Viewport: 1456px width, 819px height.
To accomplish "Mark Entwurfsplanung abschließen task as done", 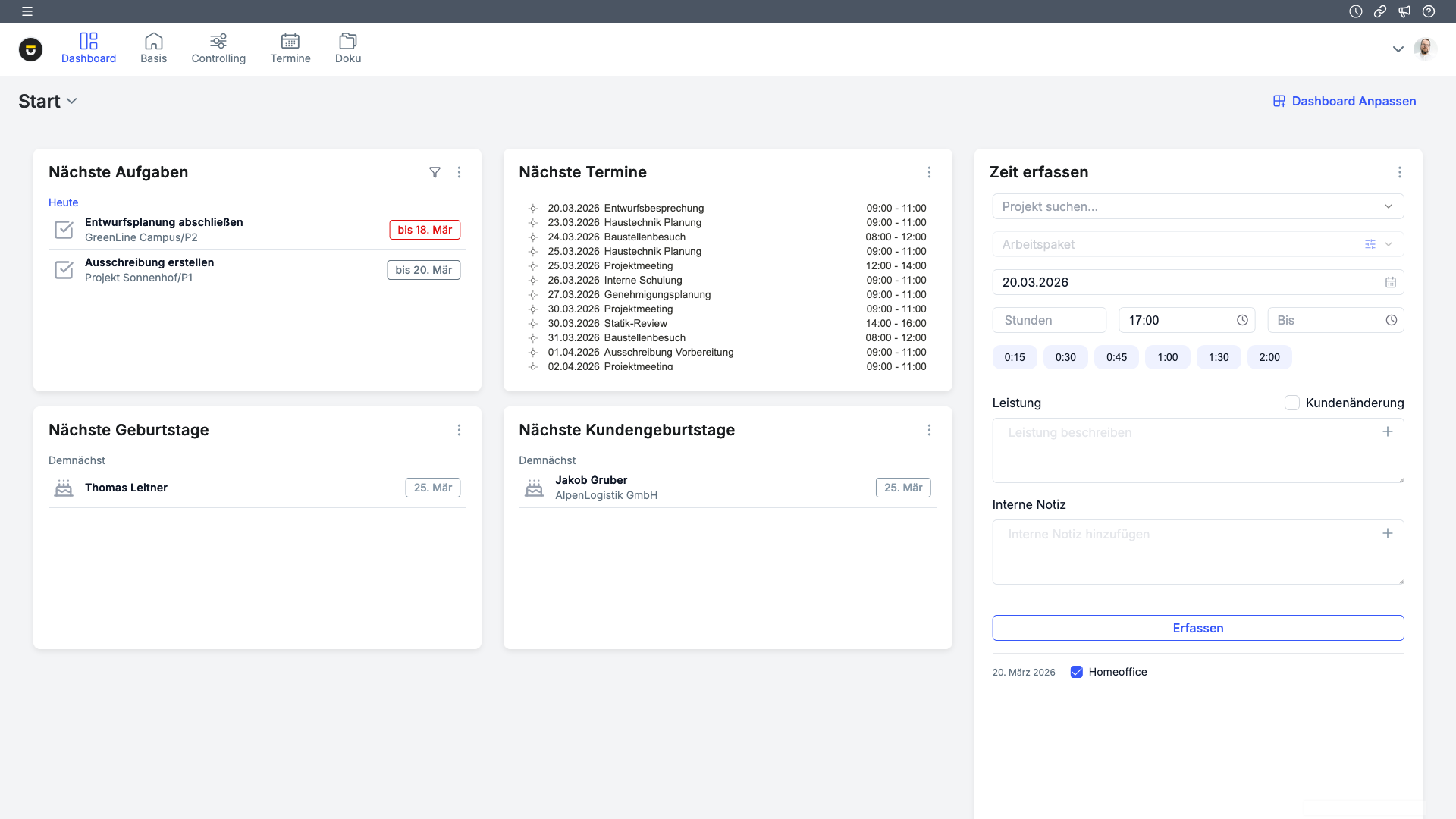I will [64, 230].
